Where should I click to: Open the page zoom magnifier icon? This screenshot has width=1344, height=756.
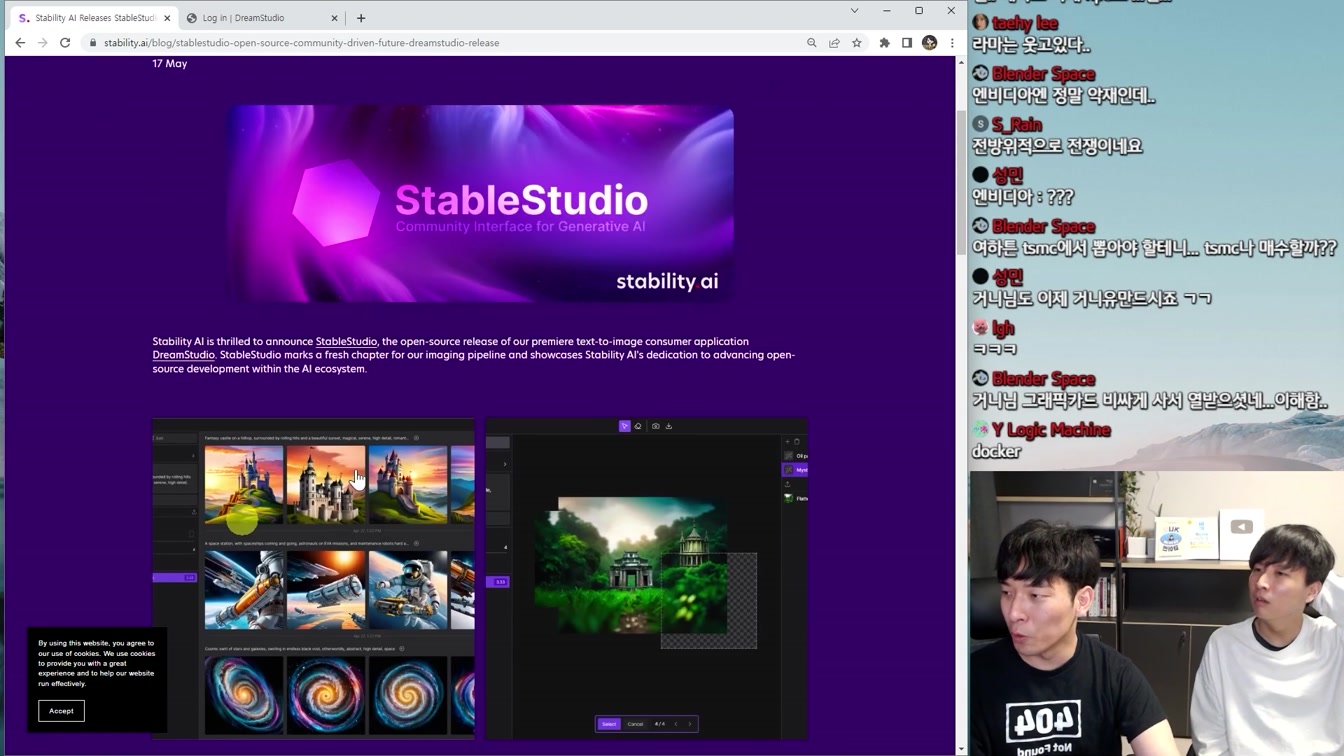(x=812, y=43)
